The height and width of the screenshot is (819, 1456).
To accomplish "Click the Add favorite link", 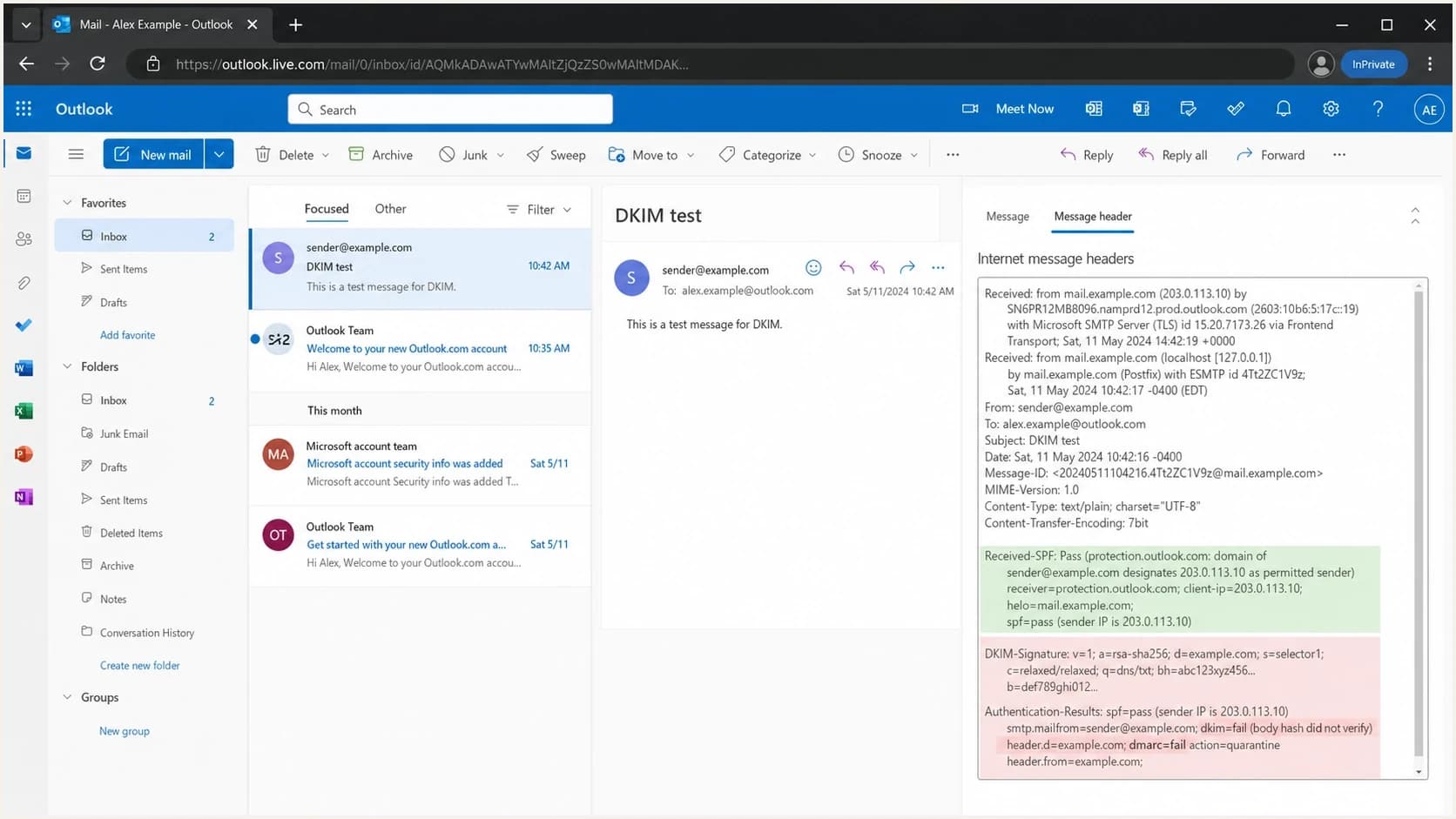I will tap(127, 335).
